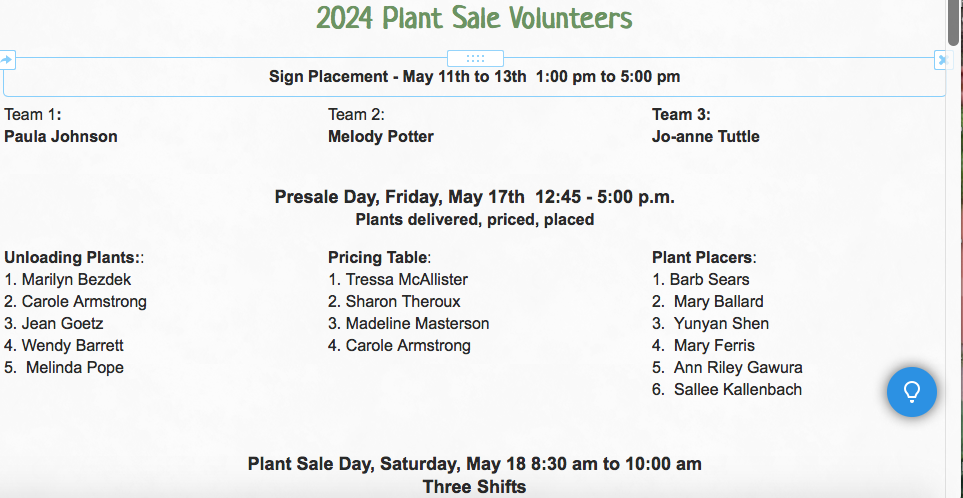
Task: Click the Plant Placers list heading
Action: click(x=704, y=257)
